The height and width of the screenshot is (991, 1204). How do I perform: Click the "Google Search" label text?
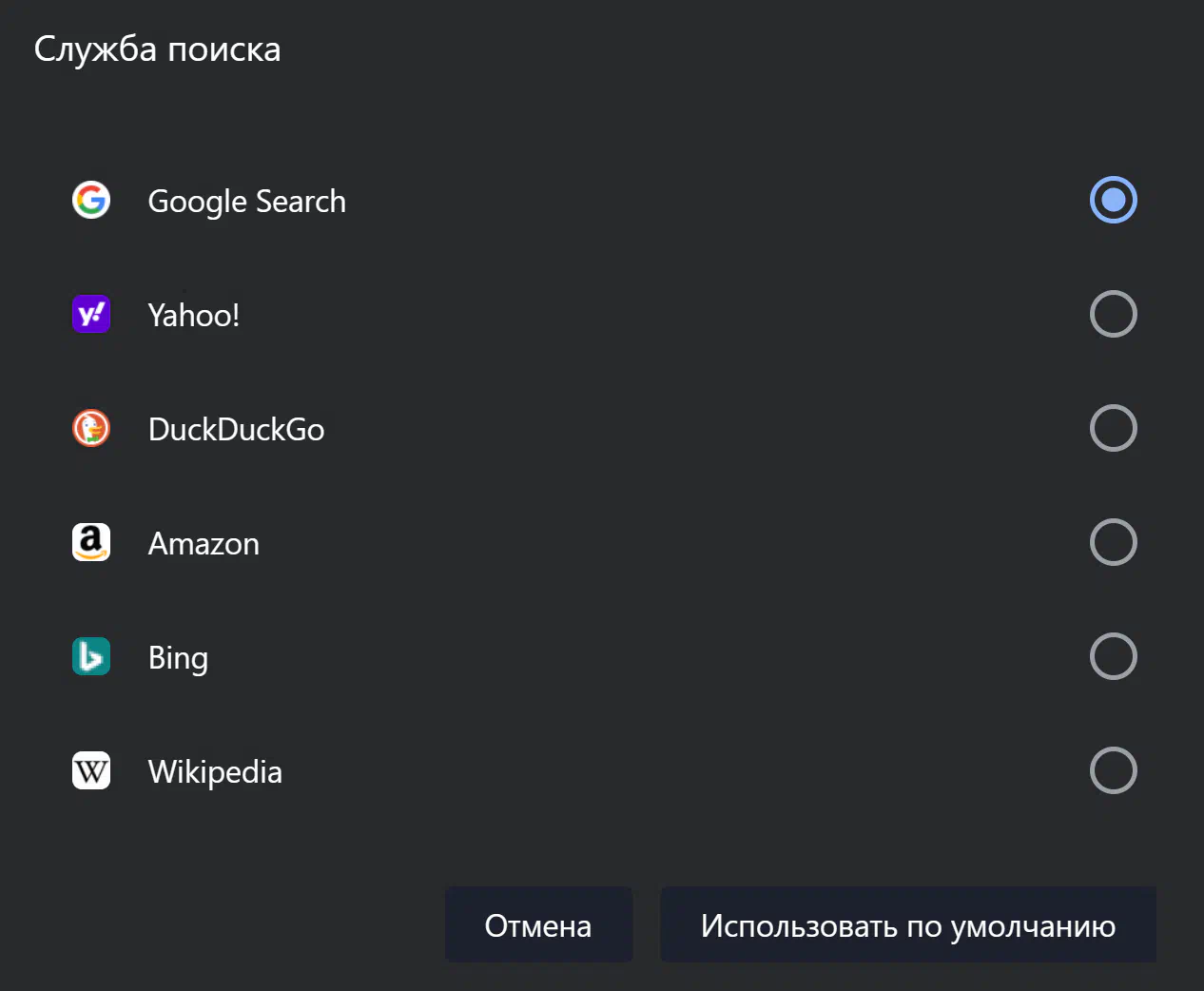(x=247, y=202)
